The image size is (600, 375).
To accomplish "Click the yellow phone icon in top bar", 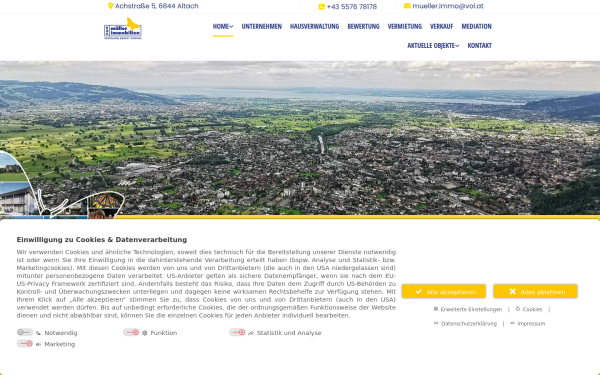I will tap(321, 7).
